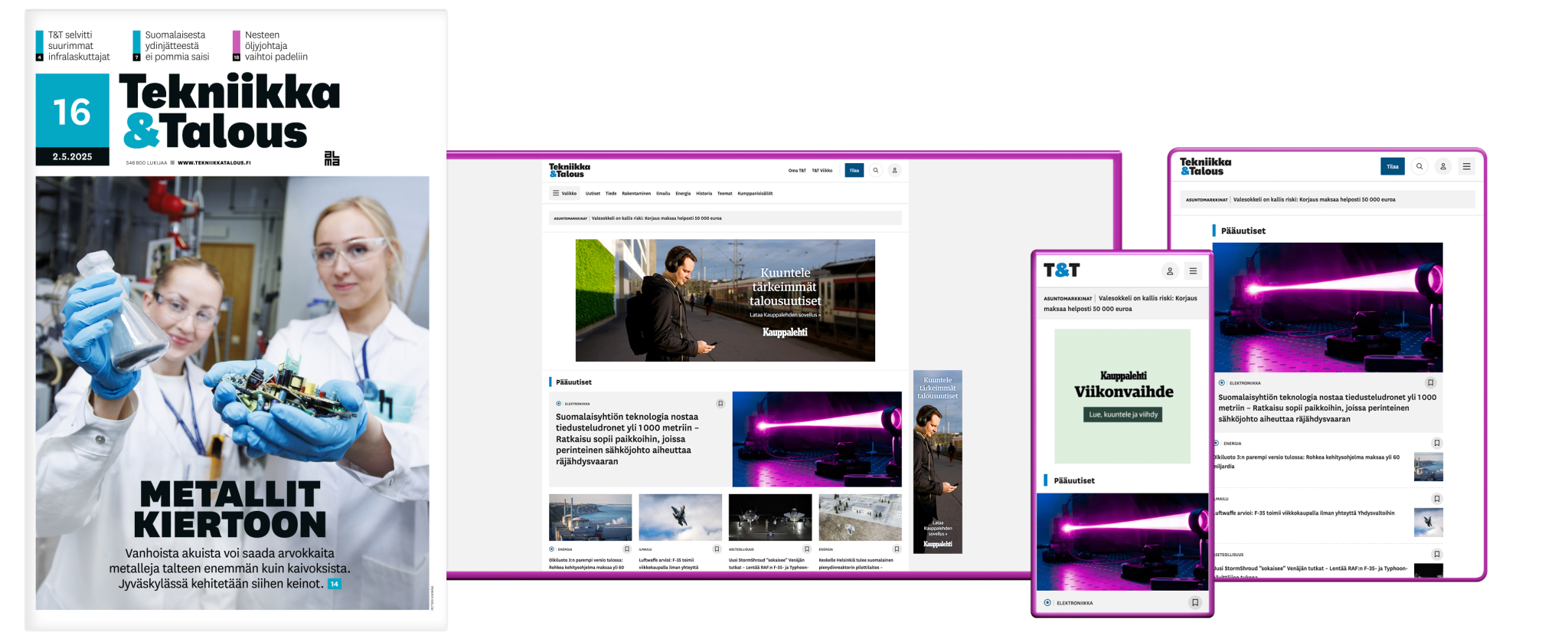Open user profile icon on desktop site
1568x642 pixels.
tap(894, 170)
